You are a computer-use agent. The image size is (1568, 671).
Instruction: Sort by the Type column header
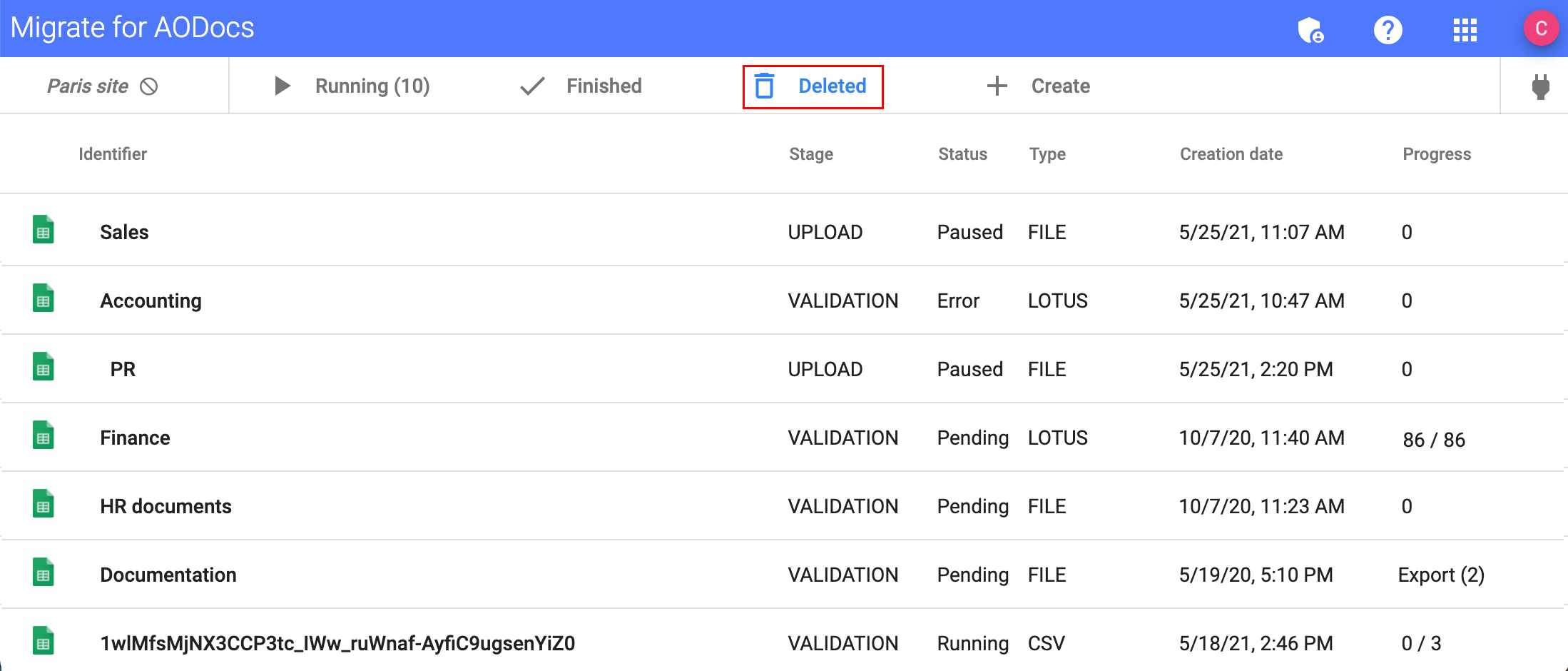click(x=1047, y=154)
